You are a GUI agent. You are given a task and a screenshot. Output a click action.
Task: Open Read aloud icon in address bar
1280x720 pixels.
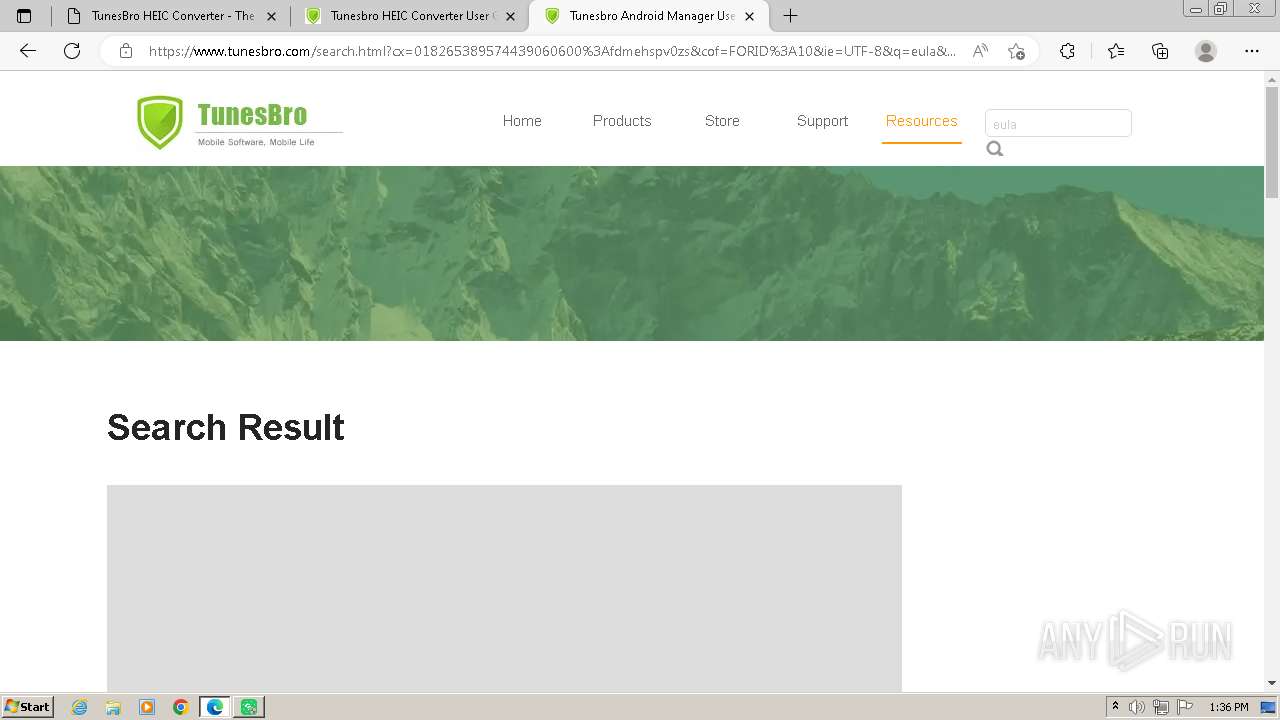(980, 51)
